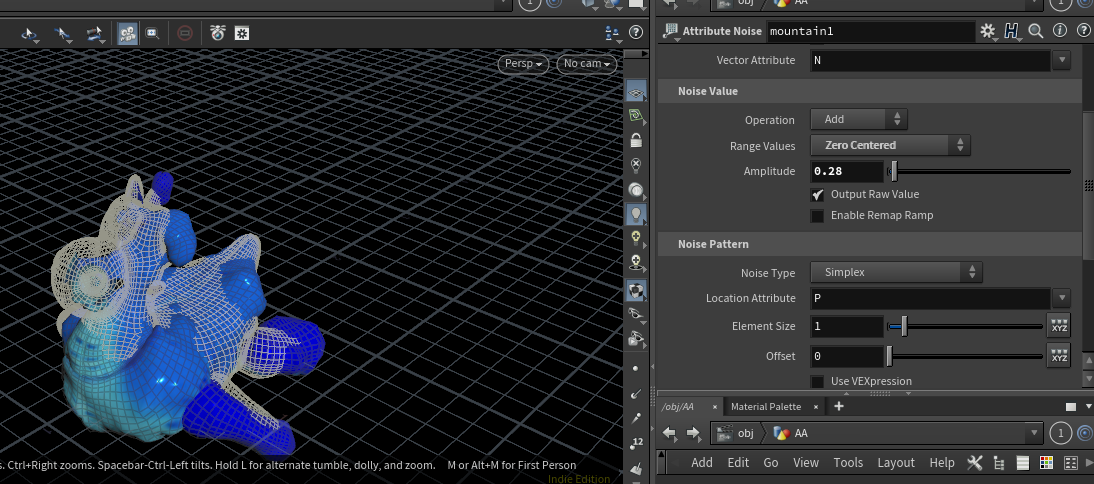1094x484 pixels.
Task: Toggle the lock camera to view padlock
Action: (x=636, y=140)
